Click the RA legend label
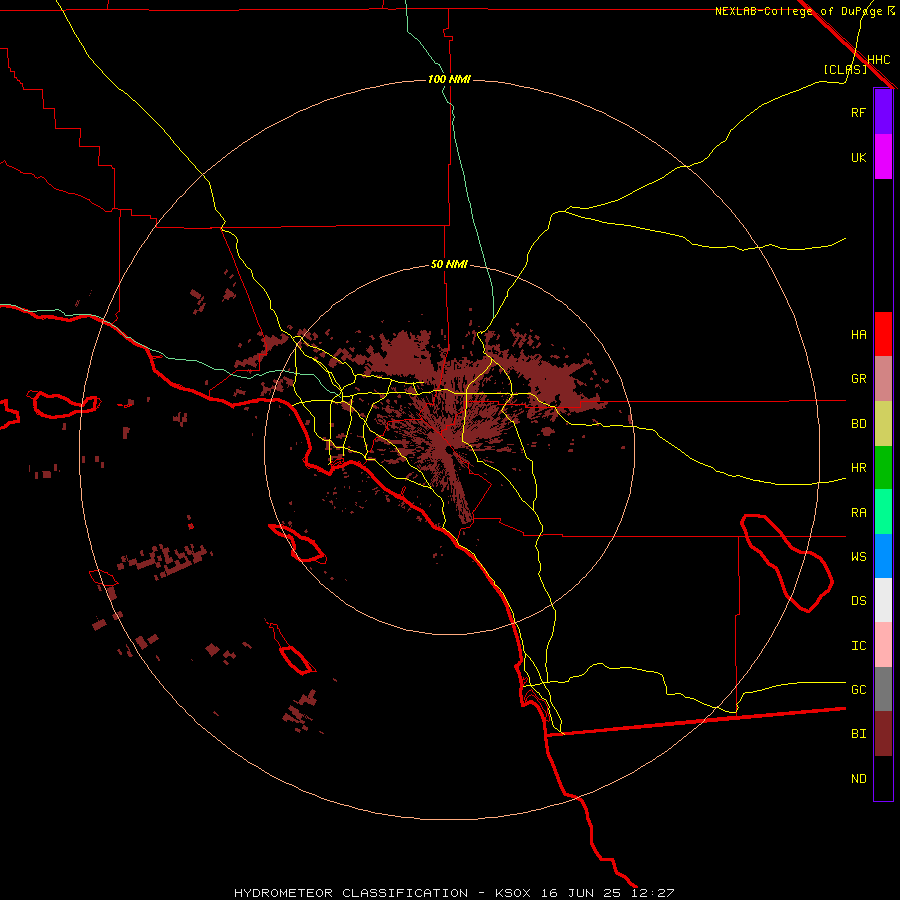This screenshot has height=900, width=900. point(858,513)
